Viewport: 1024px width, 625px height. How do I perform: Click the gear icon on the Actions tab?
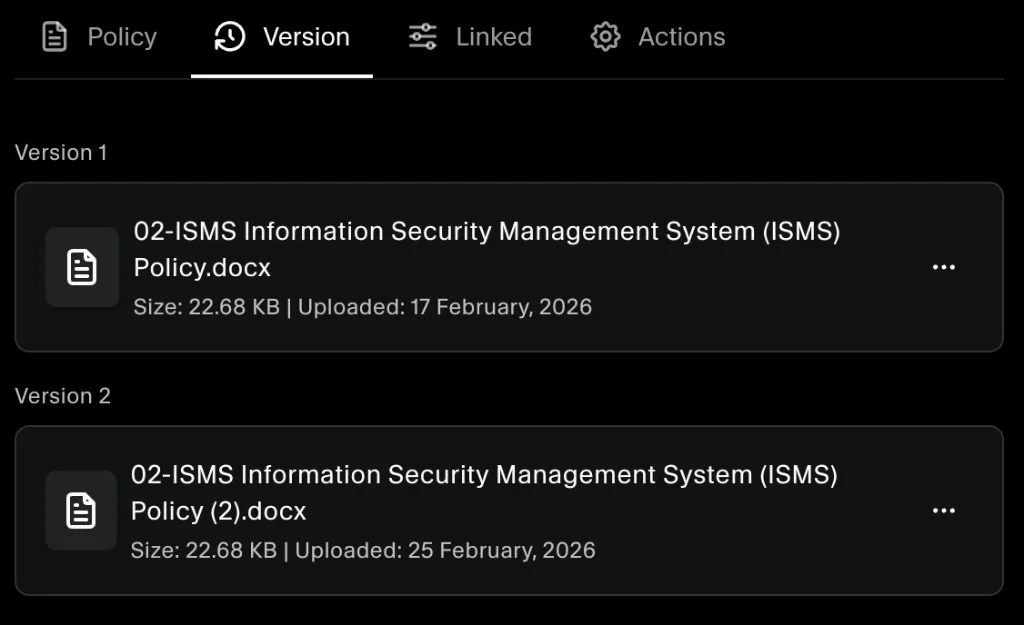tap(604, 36)
